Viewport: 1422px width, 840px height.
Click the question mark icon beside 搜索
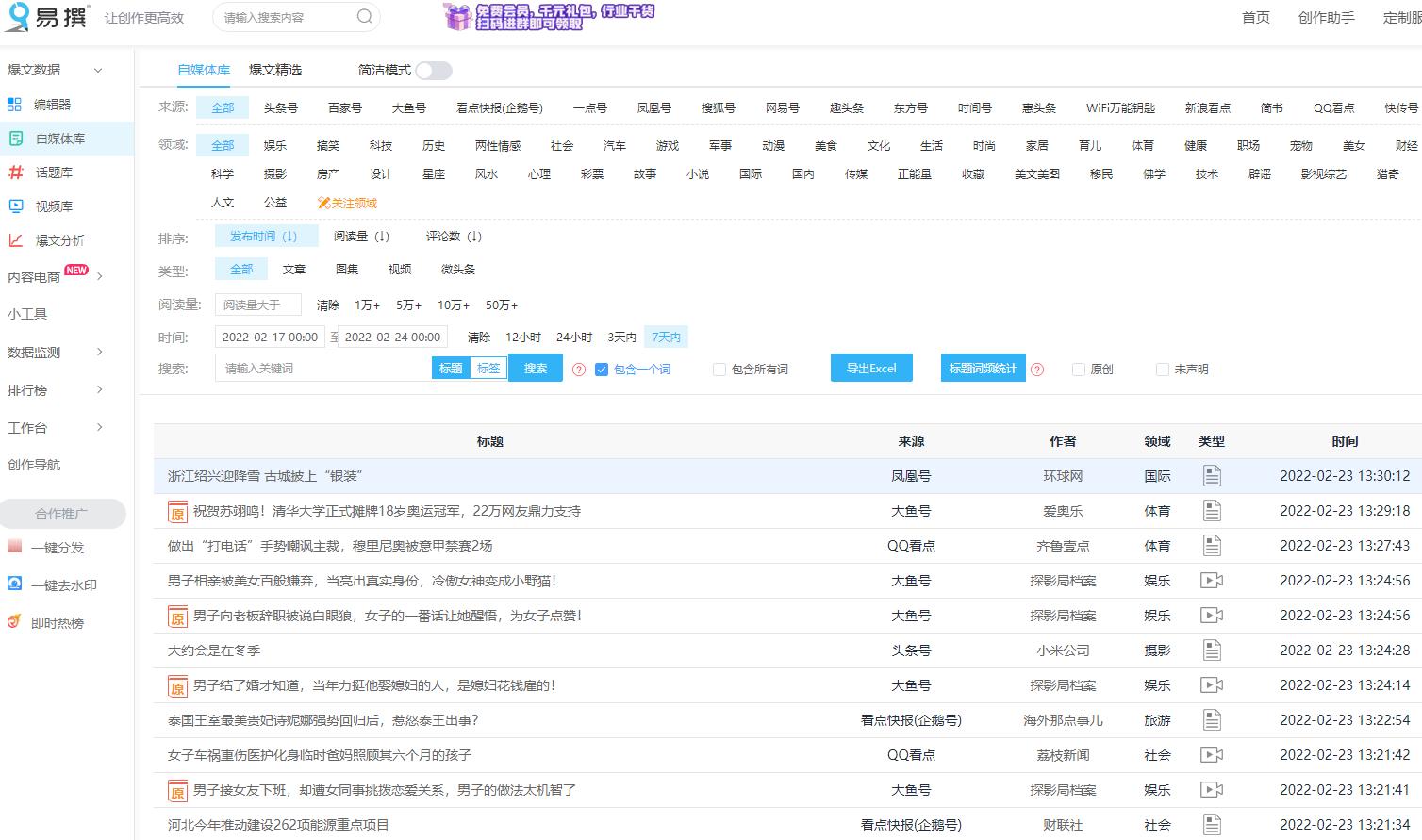click(x=578, y=369)
